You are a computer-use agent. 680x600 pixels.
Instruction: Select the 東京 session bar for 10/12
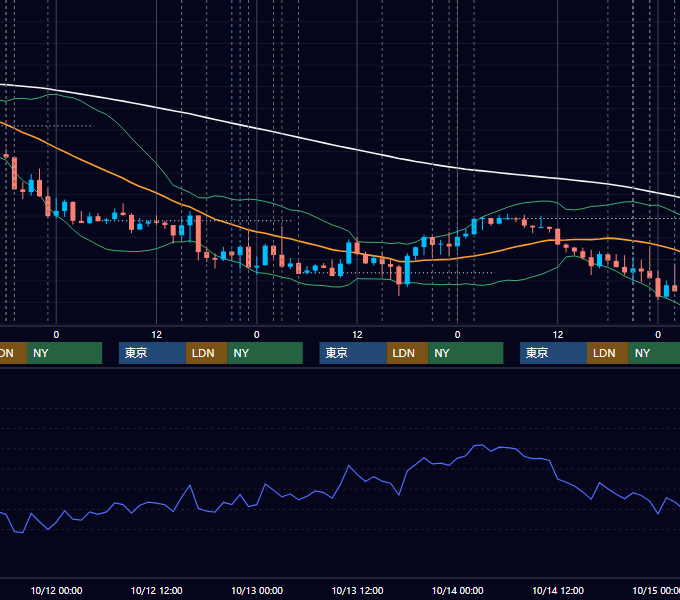[x=152, y=353]
